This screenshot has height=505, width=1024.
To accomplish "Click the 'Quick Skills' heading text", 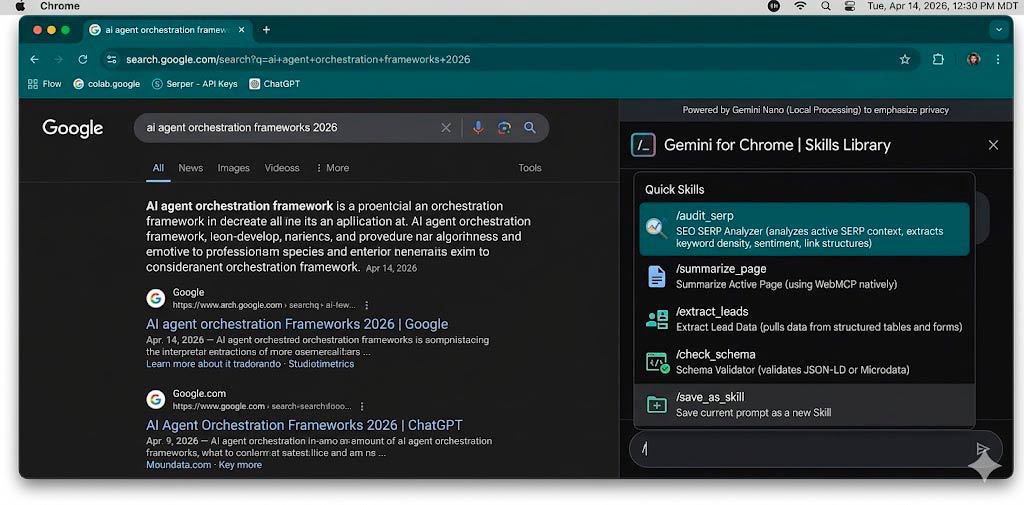I will (x=675, y=189).
